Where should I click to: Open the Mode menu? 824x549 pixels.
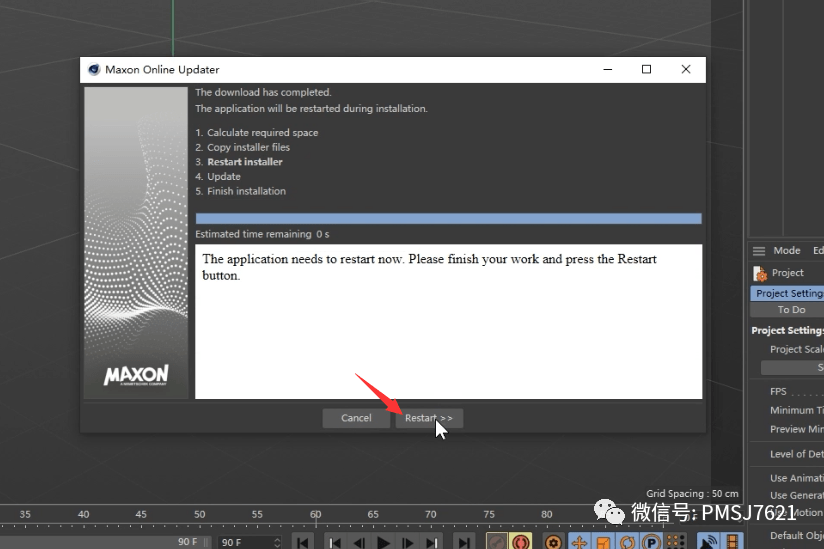(x=787, y=251)
